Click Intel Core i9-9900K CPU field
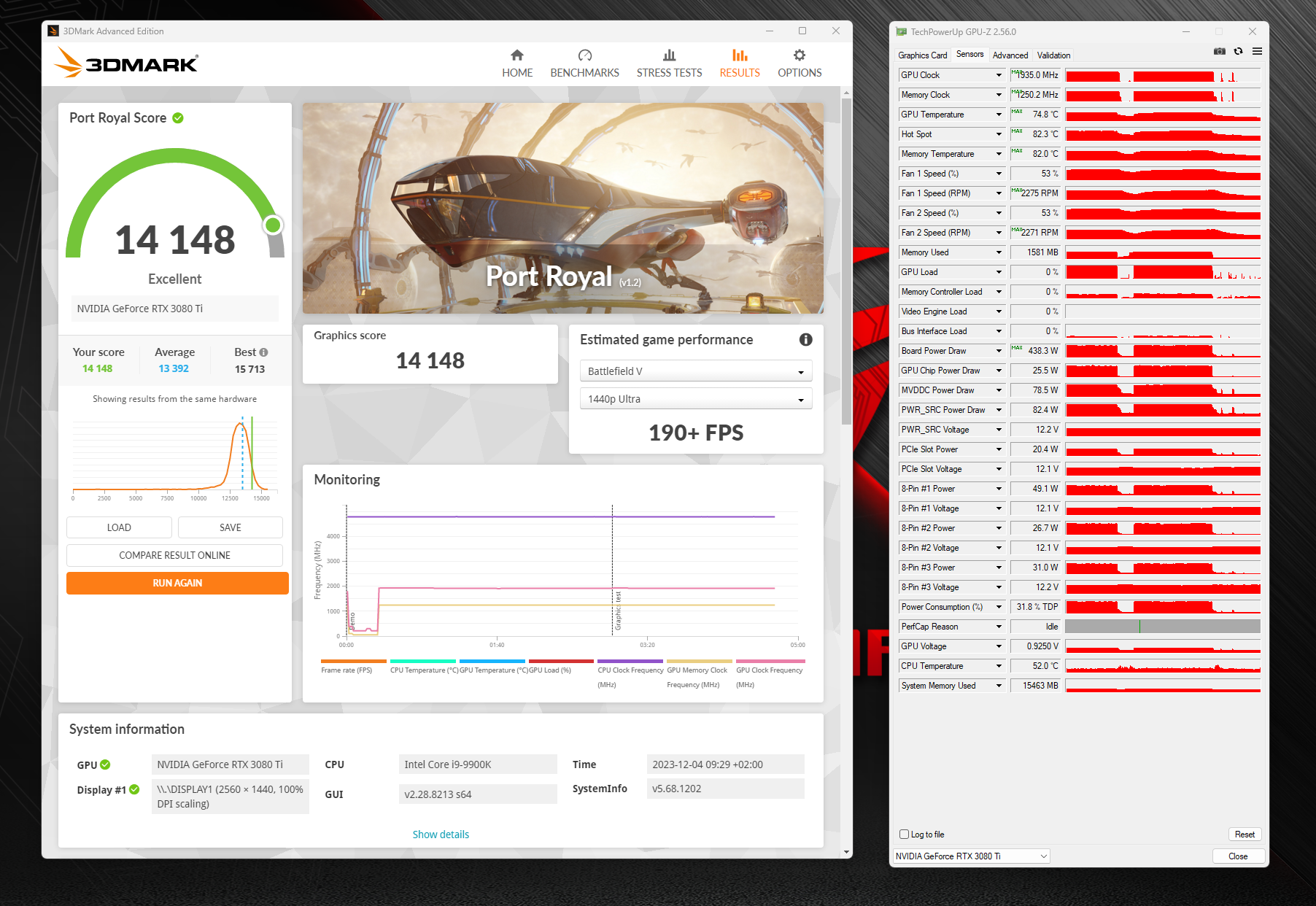The height and width of the screenshot is (906, 1316). tap(478, 764)
